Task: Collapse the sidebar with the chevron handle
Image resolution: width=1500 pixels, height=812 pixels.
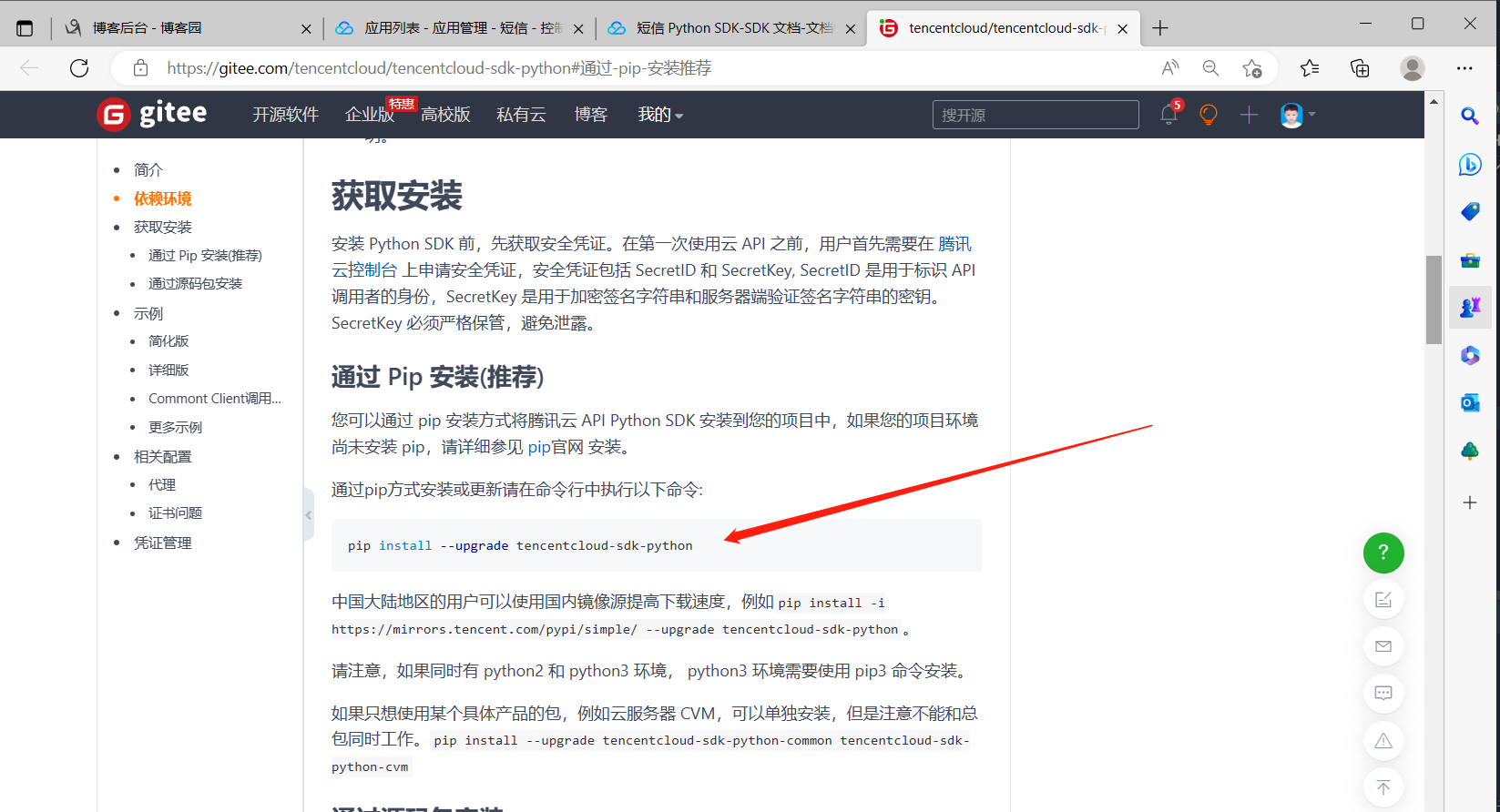Action: click(x=309, y=515)
